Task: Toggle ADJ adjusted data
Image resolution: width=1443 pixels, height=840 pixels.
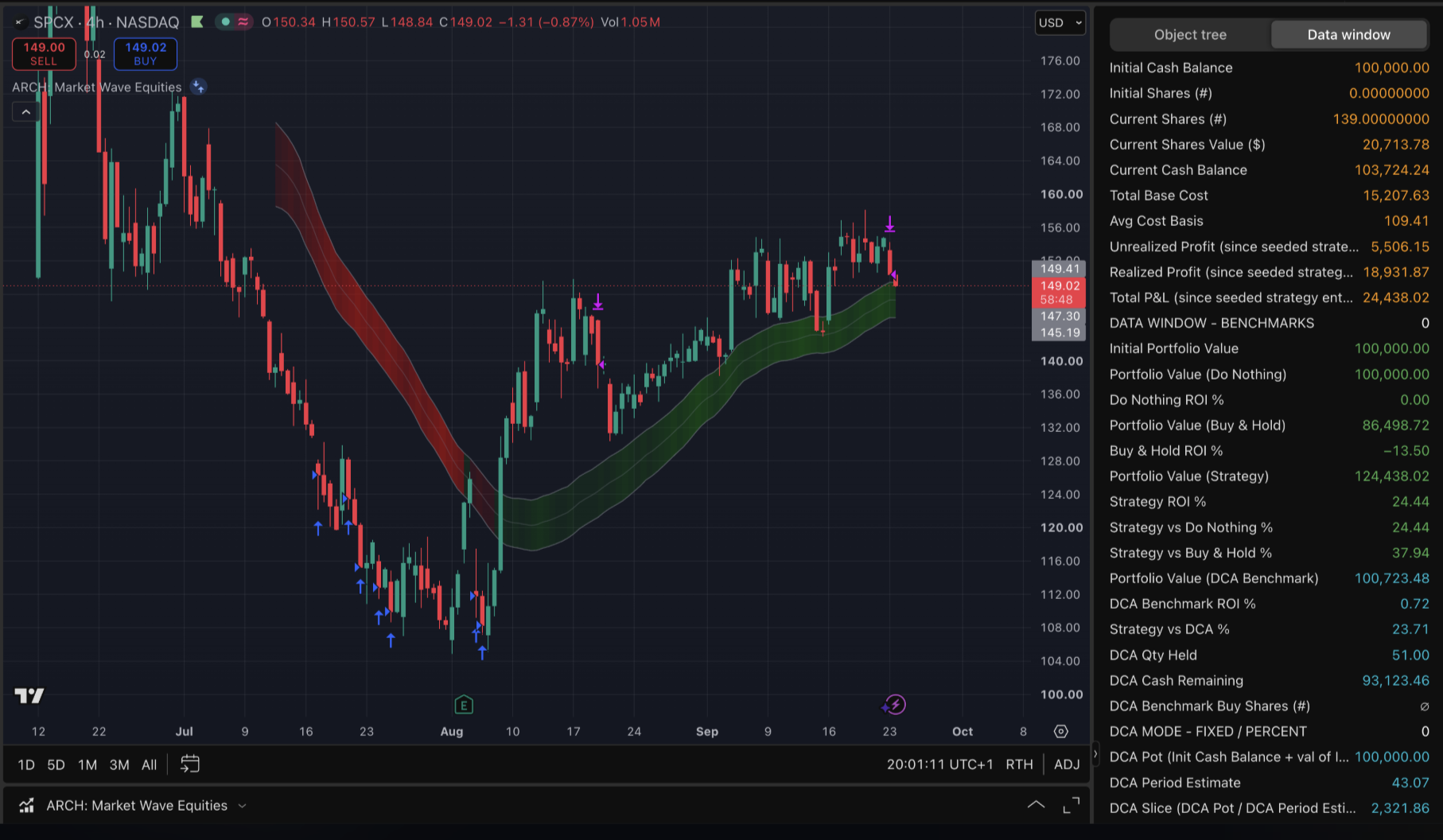Action: click(1067, 764)
